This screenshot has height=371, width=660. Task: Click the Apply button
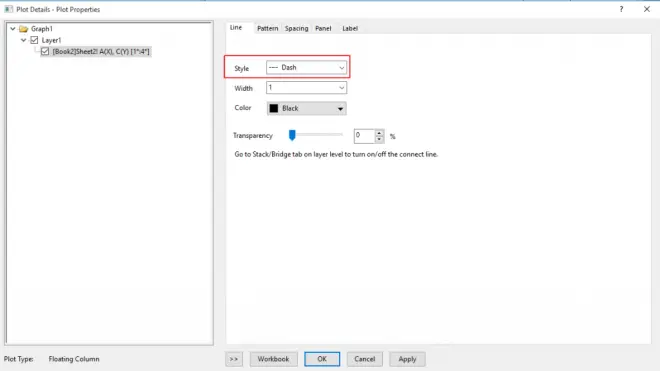pyautogui.click(x=407, y=359)
